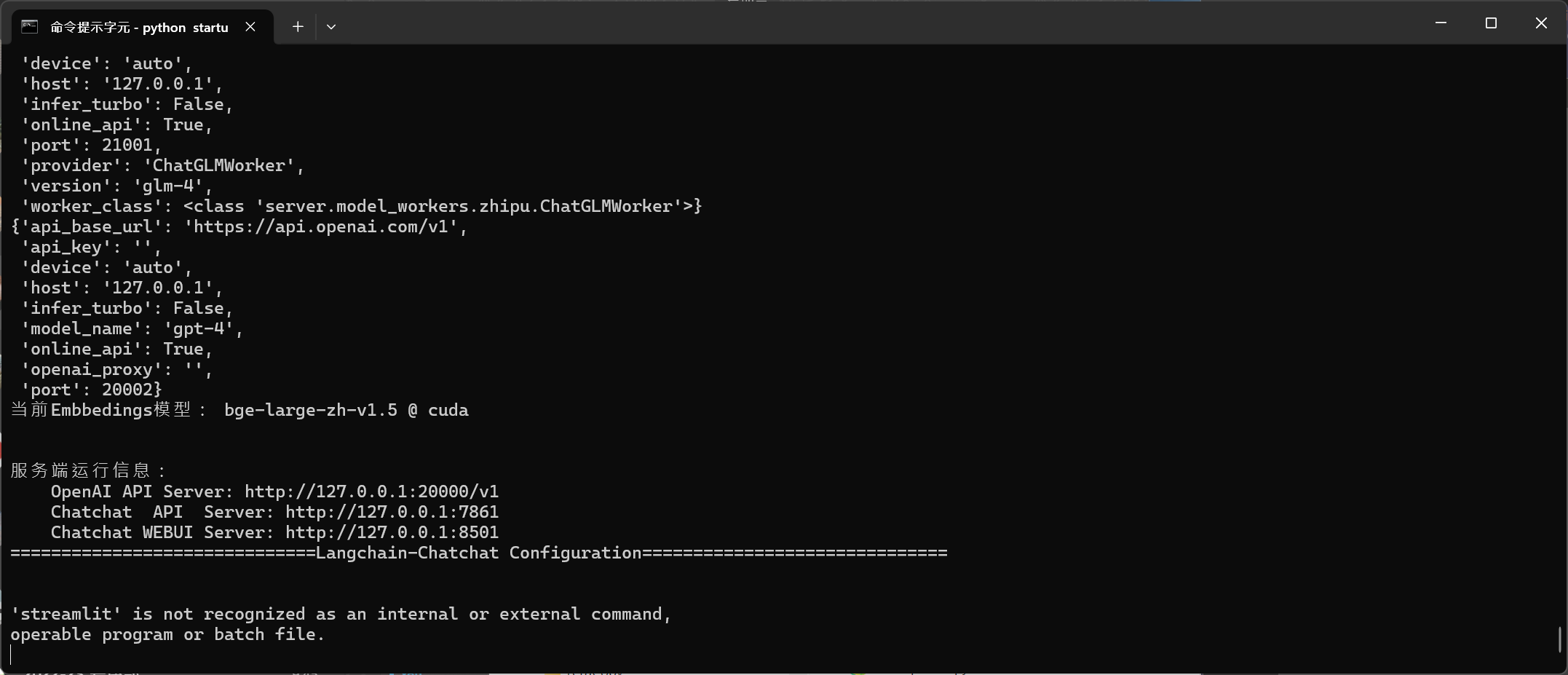Open a new terminal tab with plus icon
Image resolution: width=1568 pixels, height=675 pixels.
coord(298,27)
